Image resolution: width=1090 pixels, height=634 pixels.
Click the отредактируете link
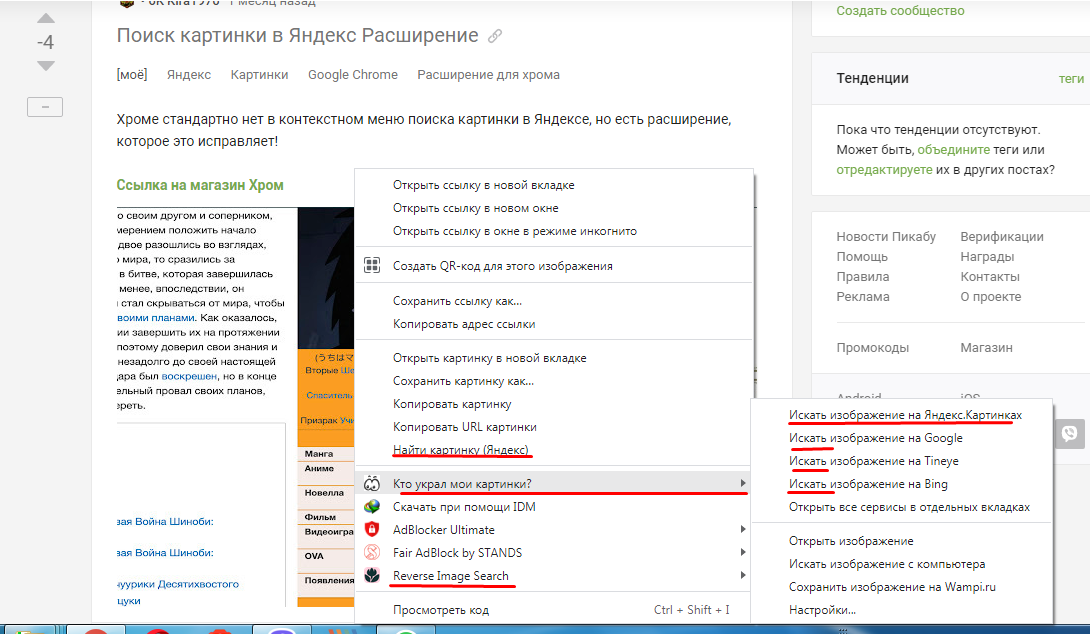click(x=884, y=170)
